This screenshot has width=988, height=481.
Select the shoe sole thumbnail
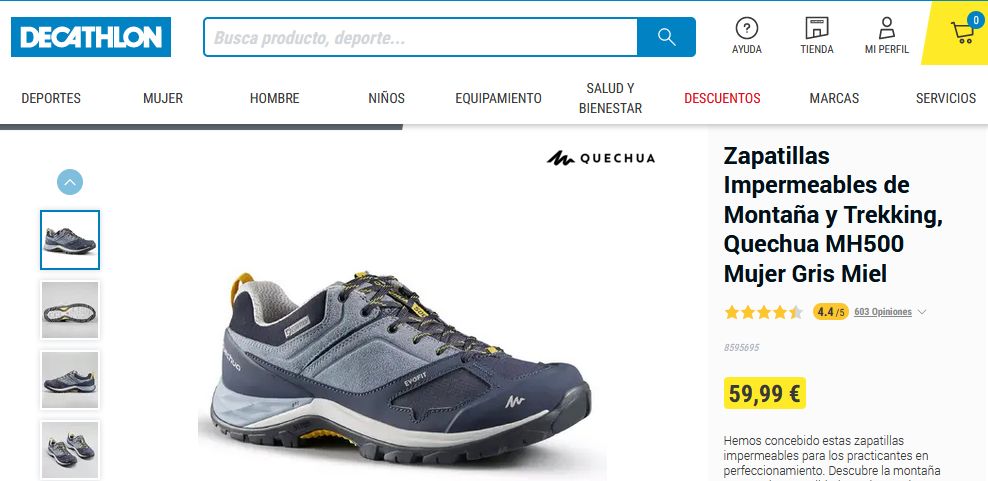coord(70,310)
